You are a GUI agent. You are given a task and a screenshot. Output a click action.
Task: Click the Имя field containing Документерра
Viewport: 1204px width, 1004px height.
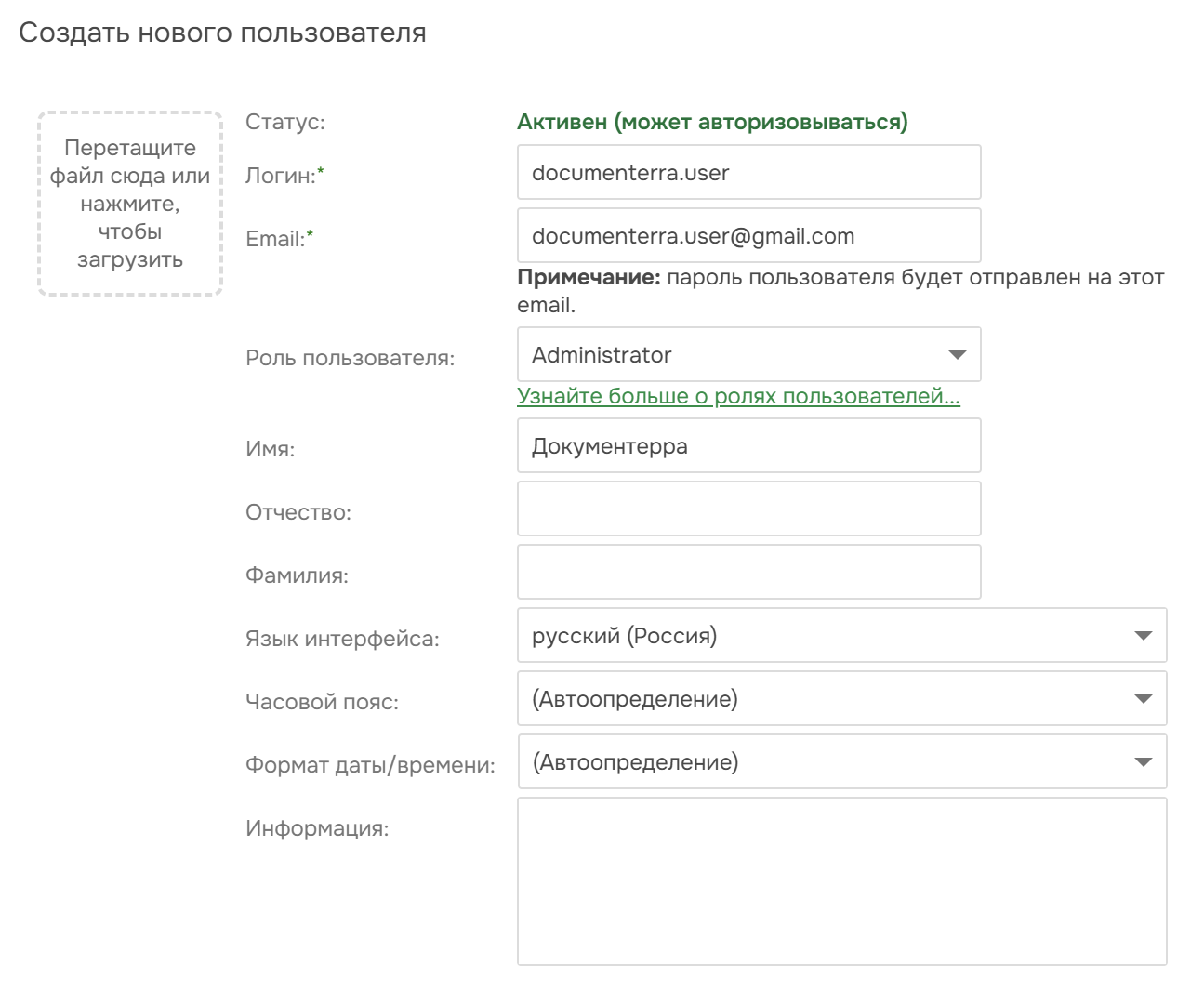tap(748, 446)
